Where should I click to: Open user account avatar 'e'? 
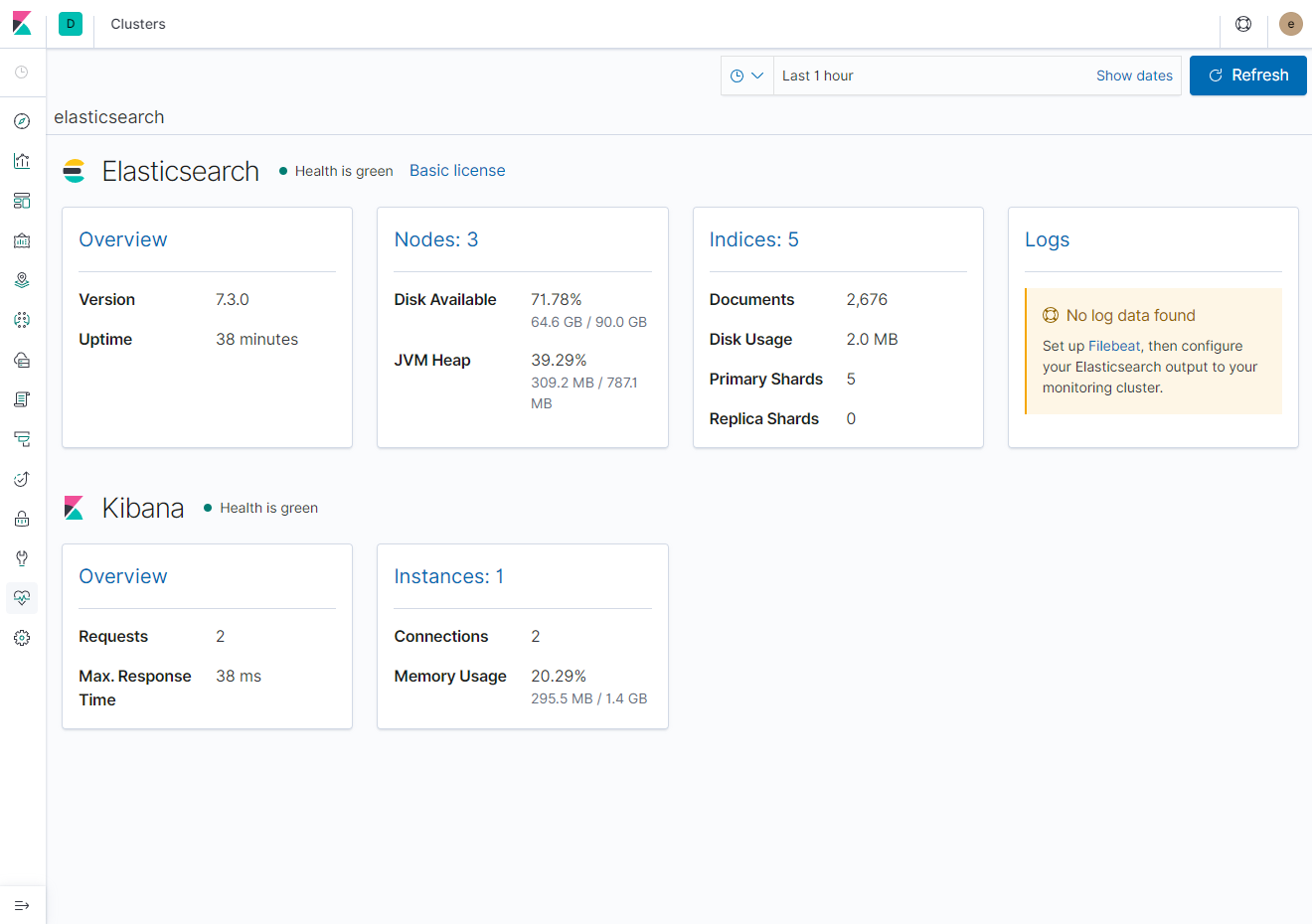point(1291,24)
